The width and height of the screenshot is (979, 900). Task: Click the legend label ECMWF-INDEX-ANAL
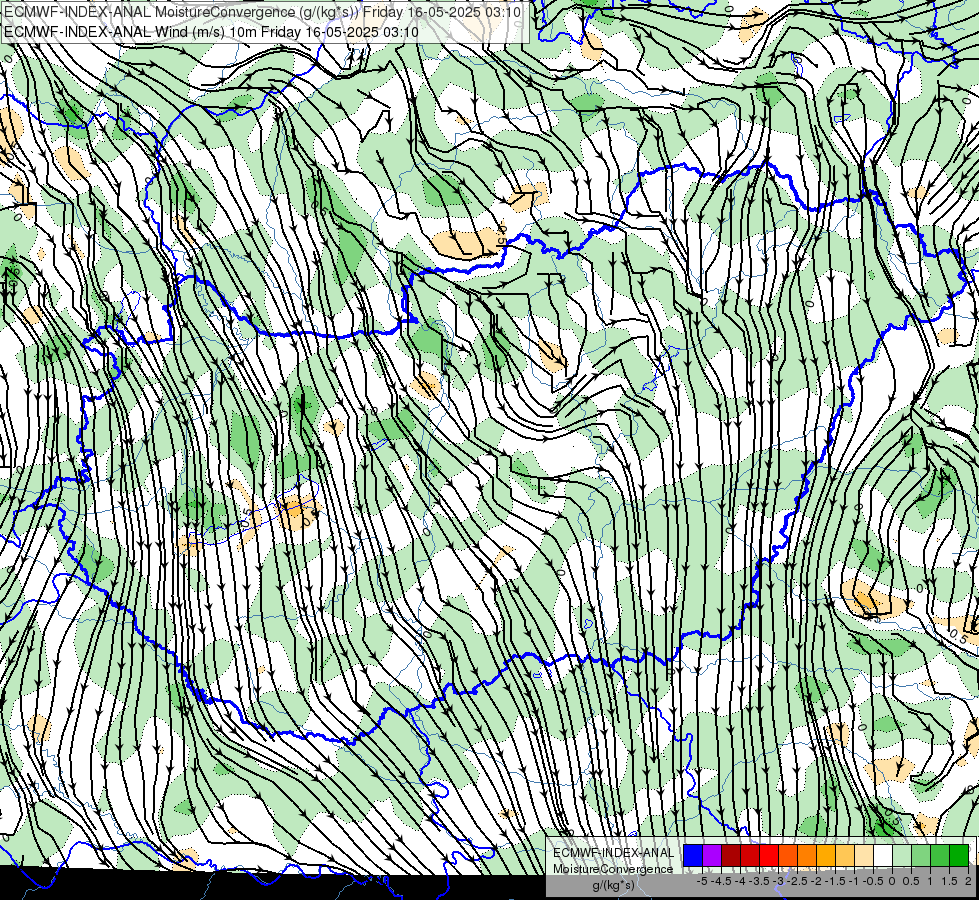coord(614,853)
